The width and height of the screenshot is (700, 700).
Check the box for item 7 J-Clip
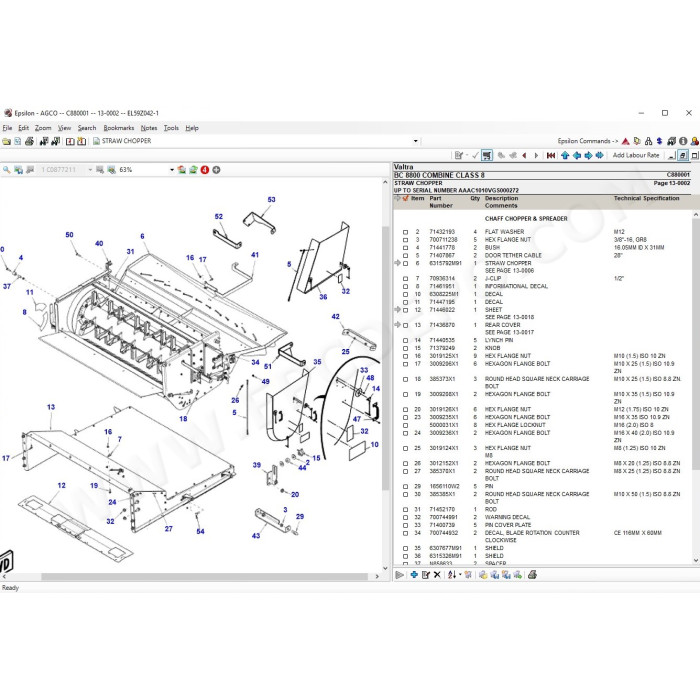coord(405,279)
